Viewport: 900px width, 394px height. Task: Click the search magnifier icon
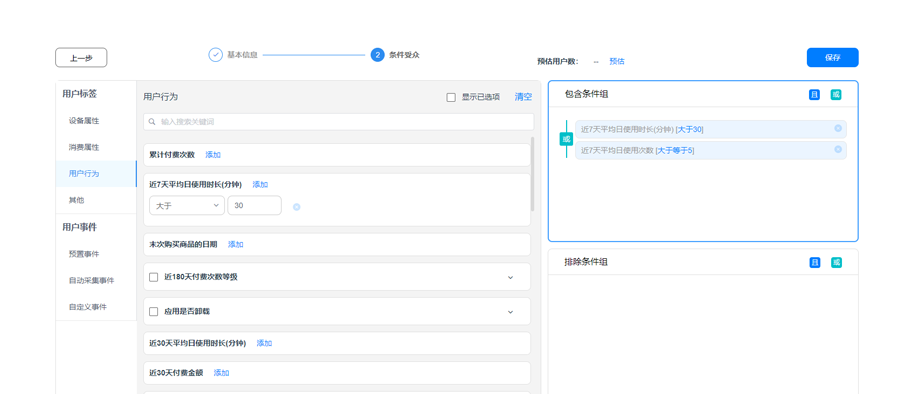click(152, 122)
